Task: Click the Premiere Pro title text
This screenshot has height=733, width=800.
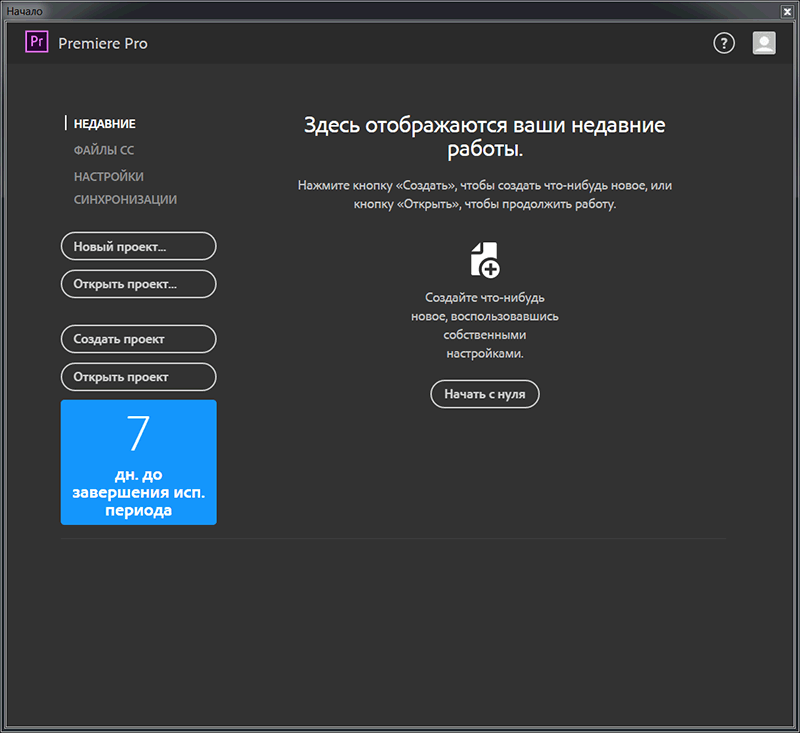Action: 103,43
